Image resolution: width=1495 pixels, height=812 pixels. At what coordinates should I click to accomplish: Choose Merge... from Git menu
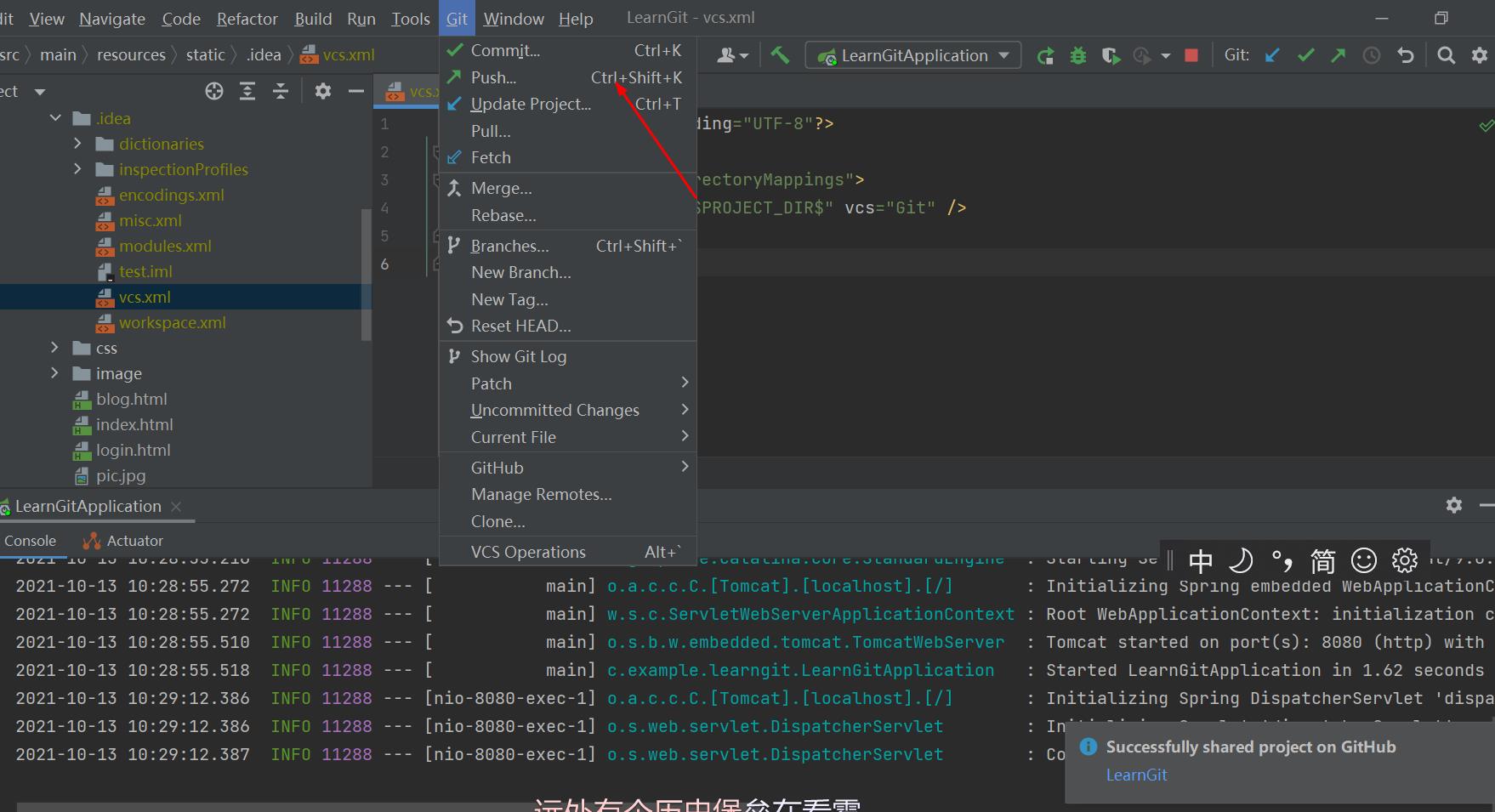pos(568,188)
